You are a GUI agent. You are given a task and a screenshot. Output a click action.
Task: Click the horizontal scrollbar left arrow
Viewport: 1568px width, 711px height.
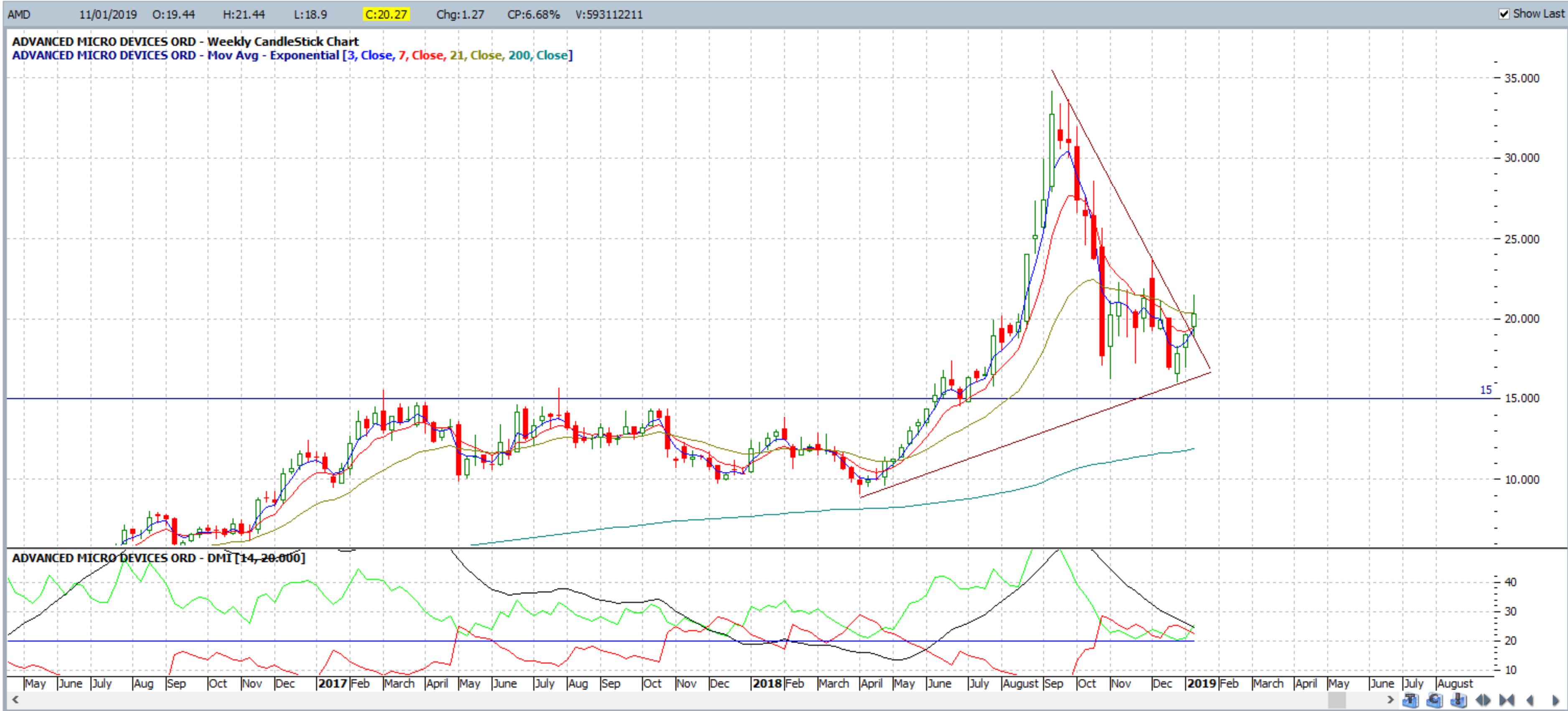[x=15, y=700]
